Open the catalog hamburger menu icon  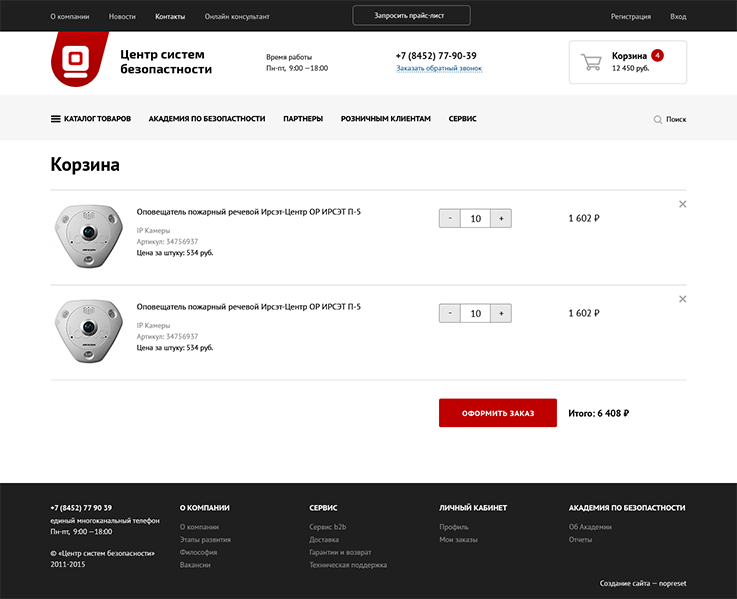(56, 119)
